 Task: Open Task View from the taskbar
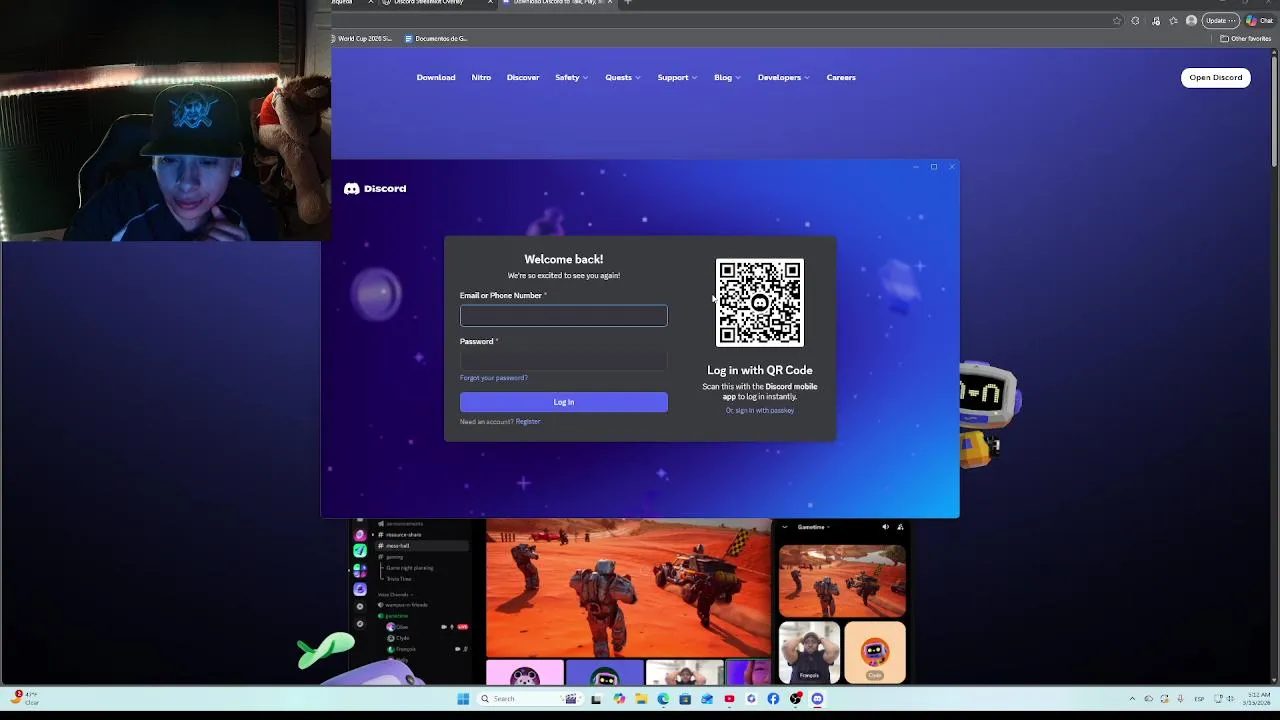pyautogui.click(x=596, y=699)
